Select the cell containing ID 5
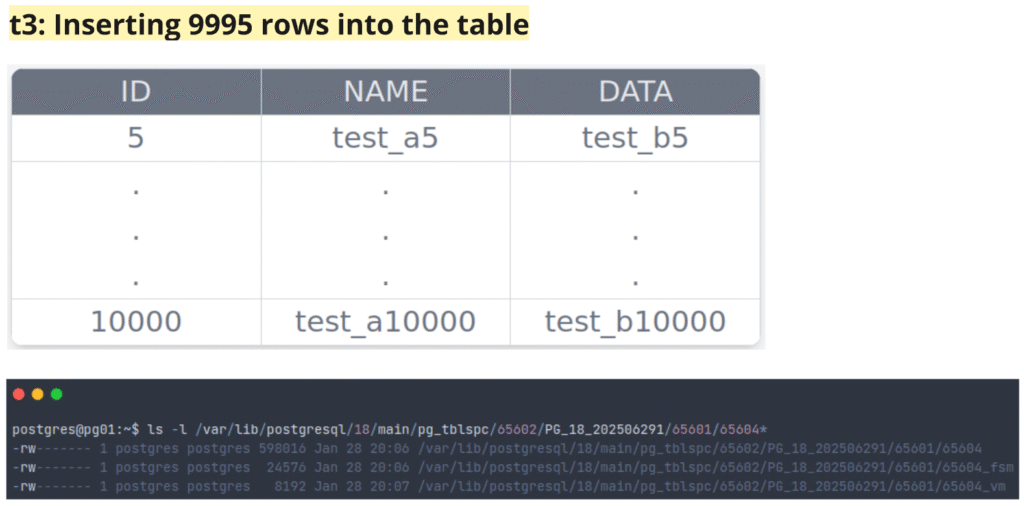1024x506 pixels. [x=136, y=138]
